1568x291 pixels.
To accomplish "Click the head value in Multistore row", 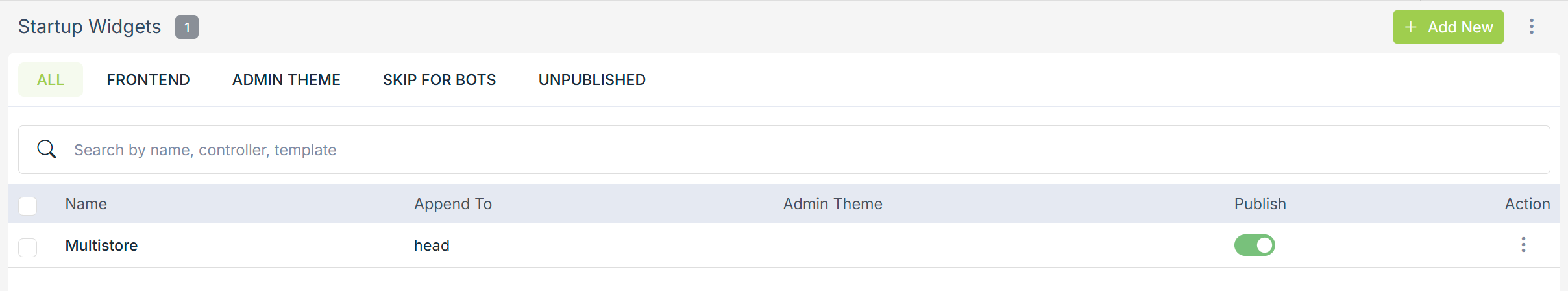I will (432, 246).
